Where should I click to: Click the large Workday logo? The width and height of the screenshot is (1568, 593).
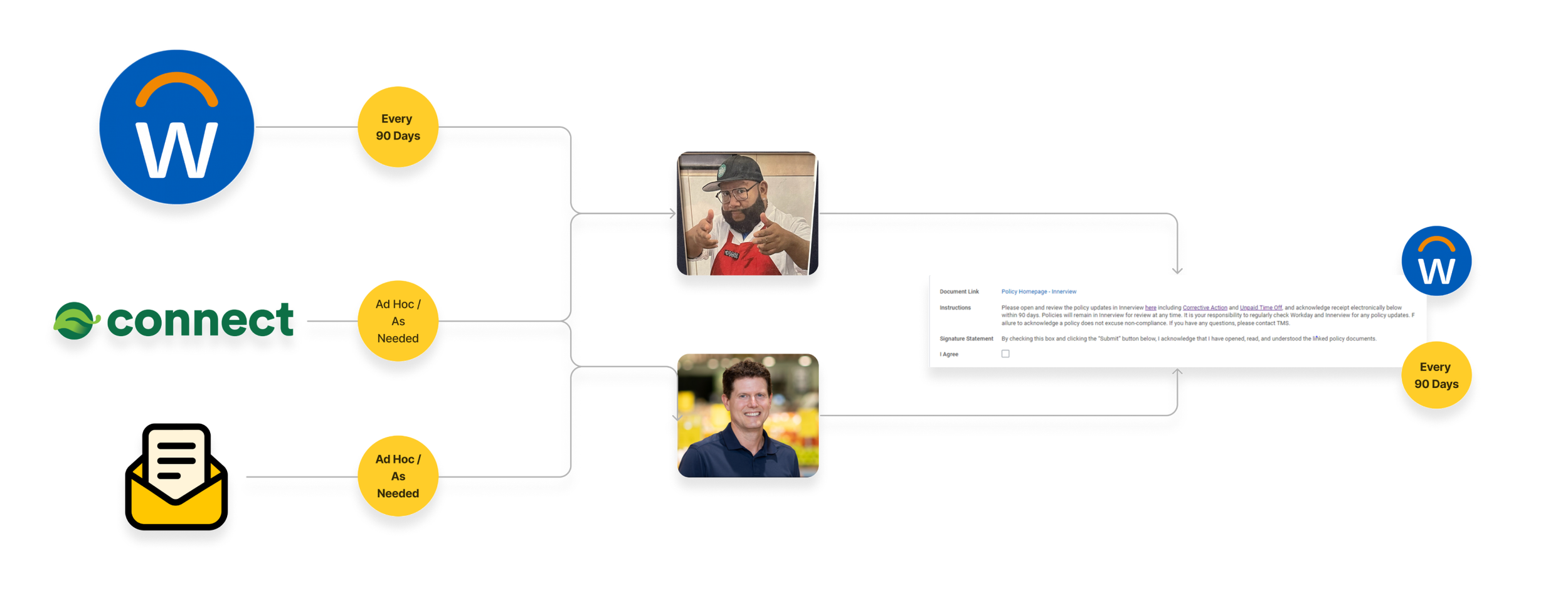(x=176, y=127)
